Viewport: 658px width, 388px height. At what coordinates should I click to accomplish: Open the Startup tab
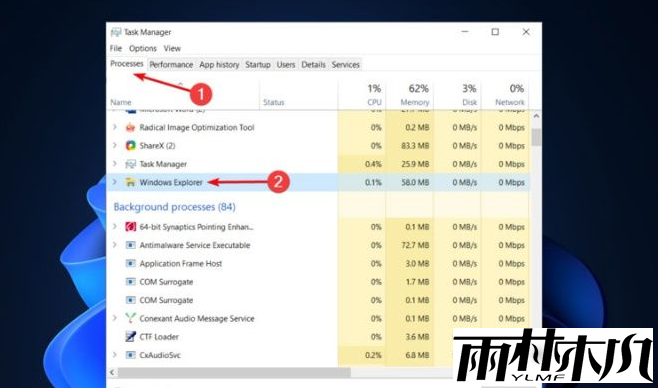point(258,65)
